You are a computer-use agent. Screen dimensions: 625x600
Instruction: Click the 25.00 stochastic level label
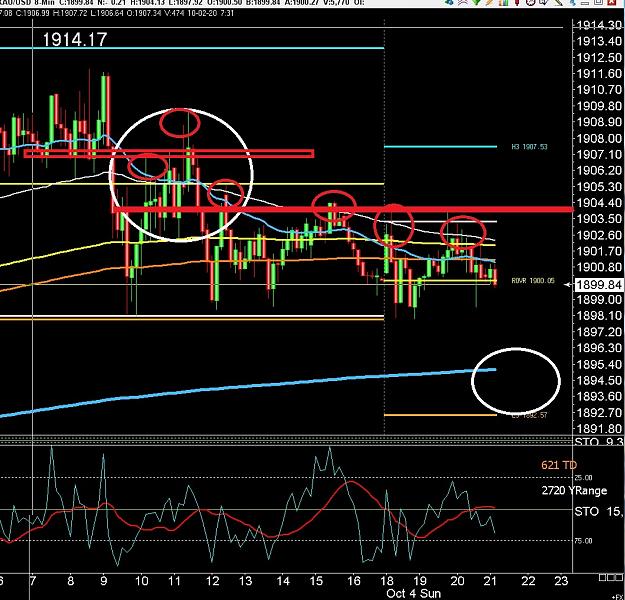point(583,478)
